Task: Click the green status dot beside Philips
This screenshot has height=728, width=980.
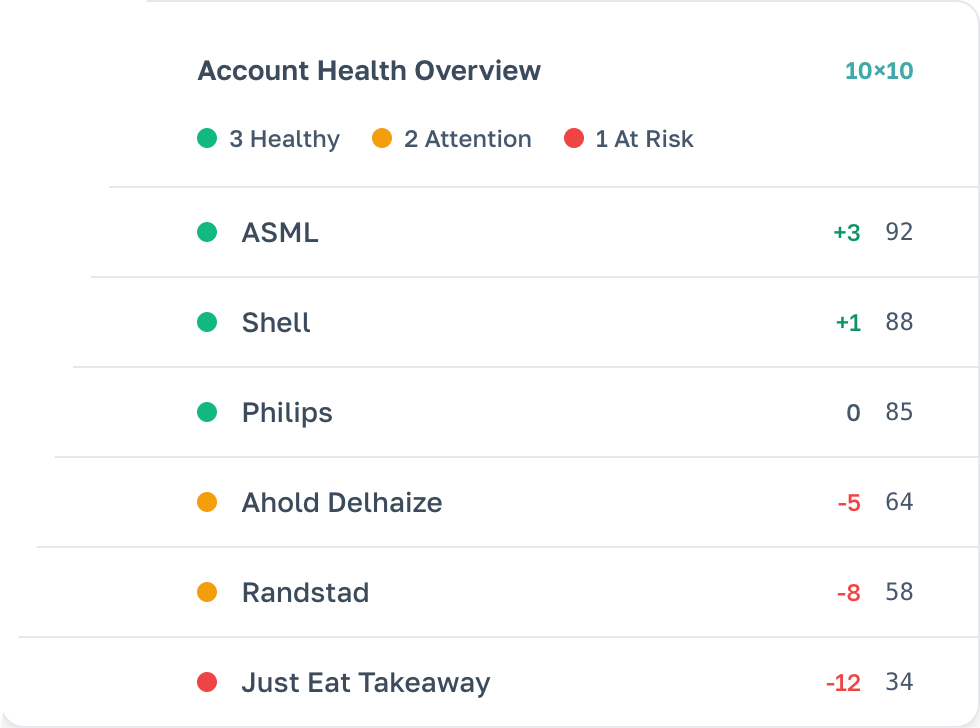Action: click(207, 412)
